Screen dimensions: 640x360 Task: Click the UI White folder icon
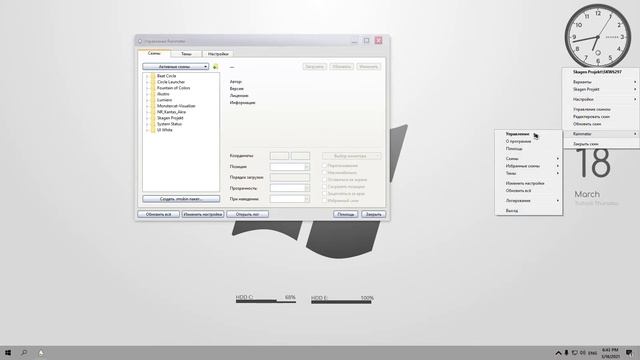153,130
